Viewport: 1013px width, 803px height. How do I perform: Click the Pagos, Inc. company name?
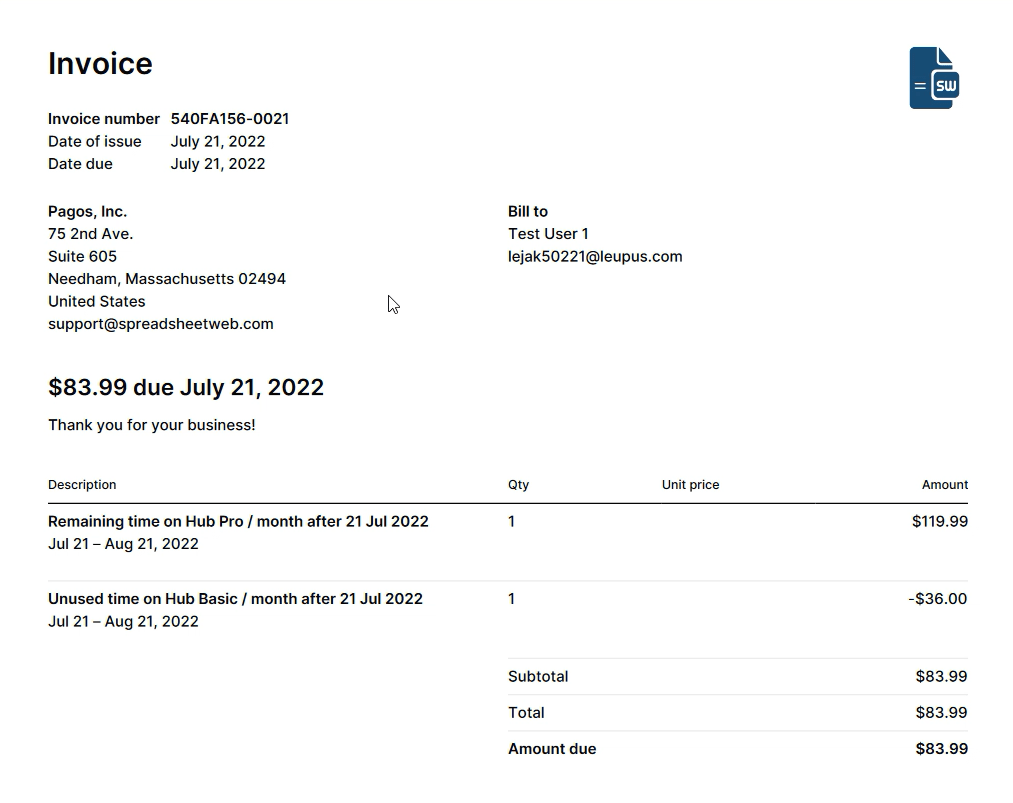tap(87, 212)
